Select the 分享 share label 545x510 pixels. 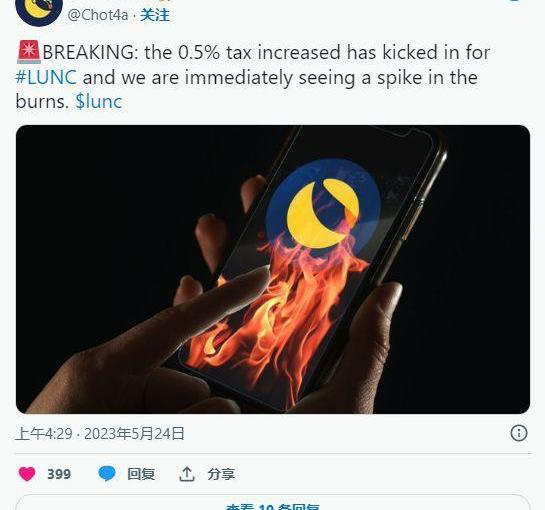pos(221,474)
